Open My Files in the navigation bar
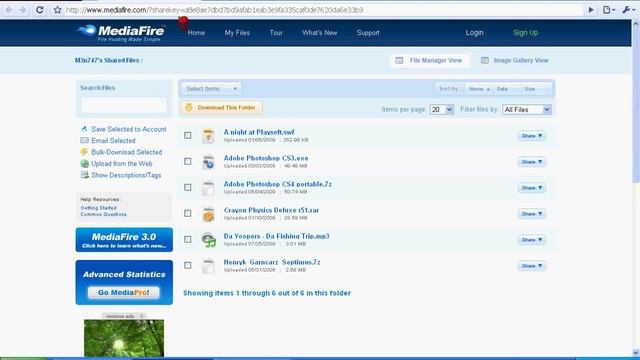Screen dimensions: 640x360 coord(237,33)
